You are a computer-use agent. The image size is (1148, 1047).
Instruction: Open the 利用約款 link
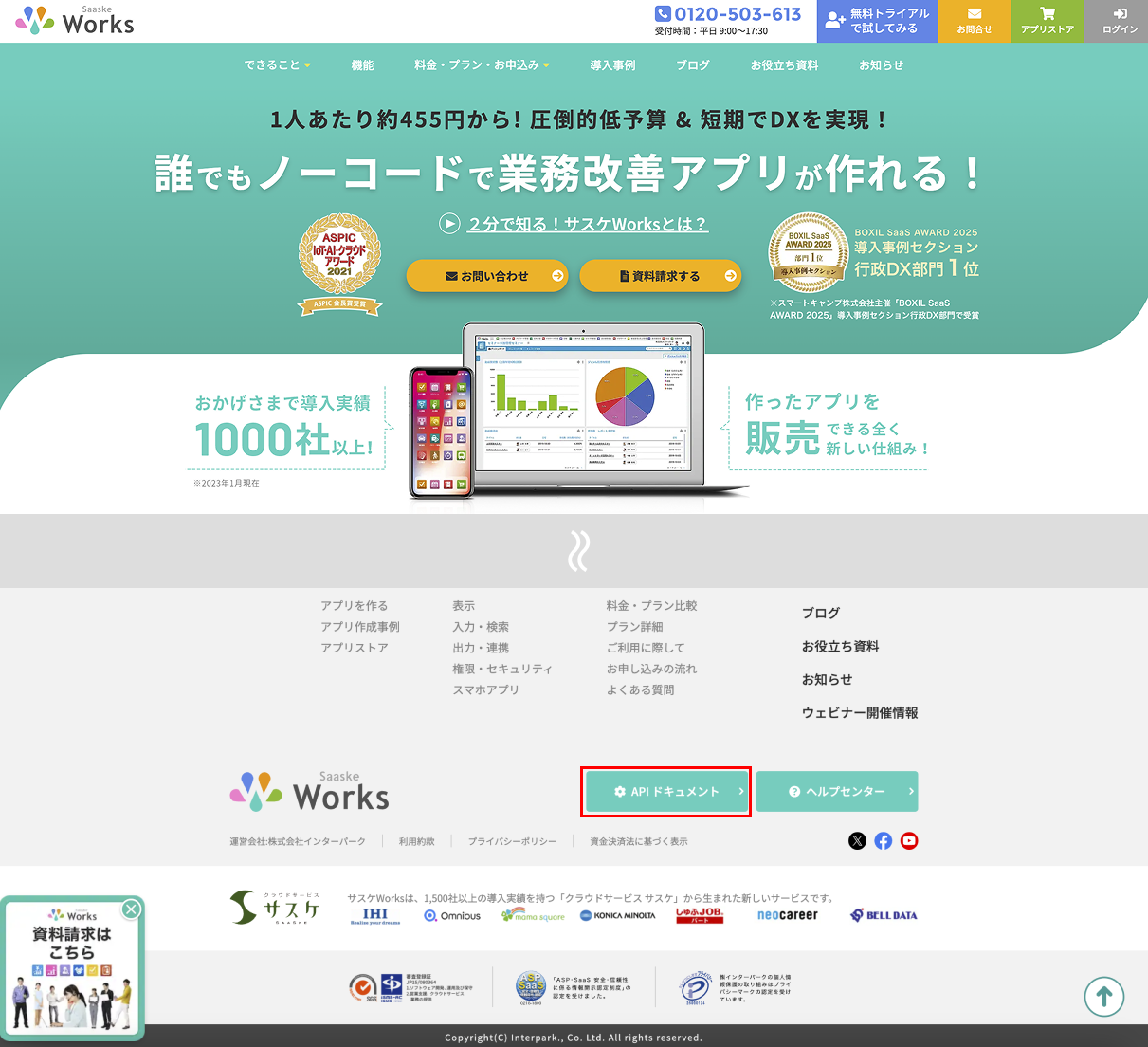(417, 841)
